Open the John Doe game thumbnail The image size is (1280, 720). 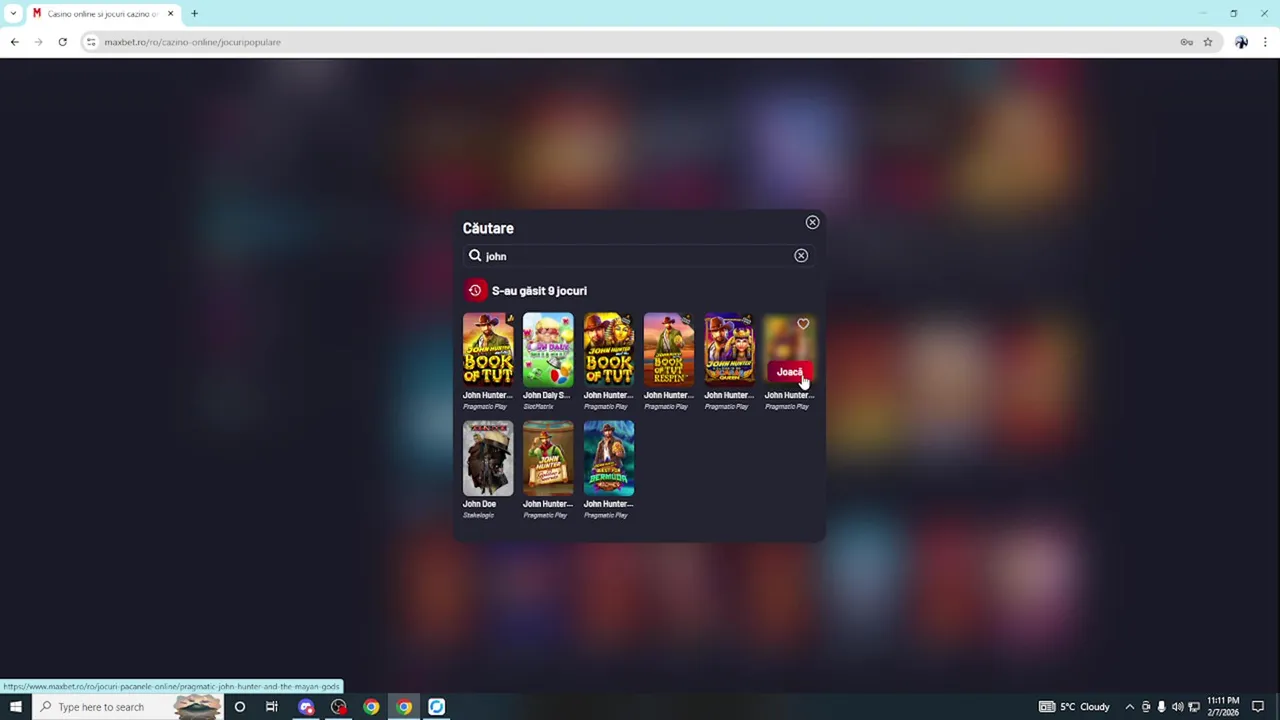click(488, 458)
